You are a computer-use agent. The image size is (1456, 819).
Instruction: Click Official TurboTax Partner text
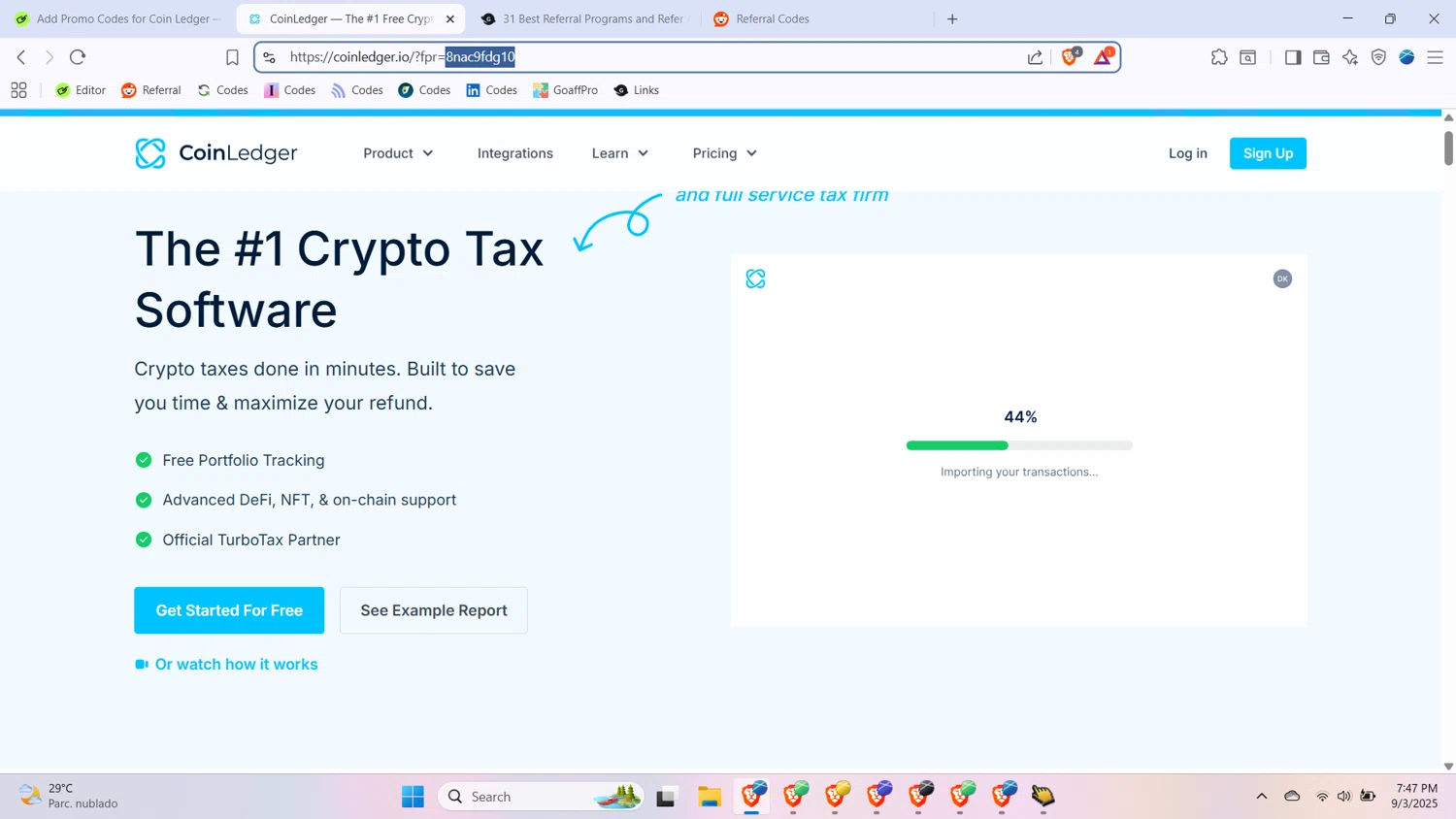(251, 540)
